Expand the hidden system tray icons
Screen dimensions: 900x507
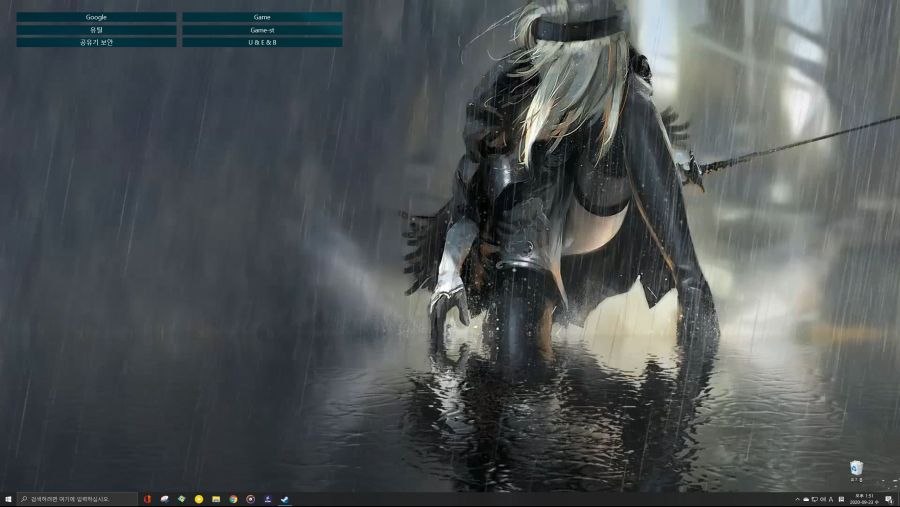point(797,499)
